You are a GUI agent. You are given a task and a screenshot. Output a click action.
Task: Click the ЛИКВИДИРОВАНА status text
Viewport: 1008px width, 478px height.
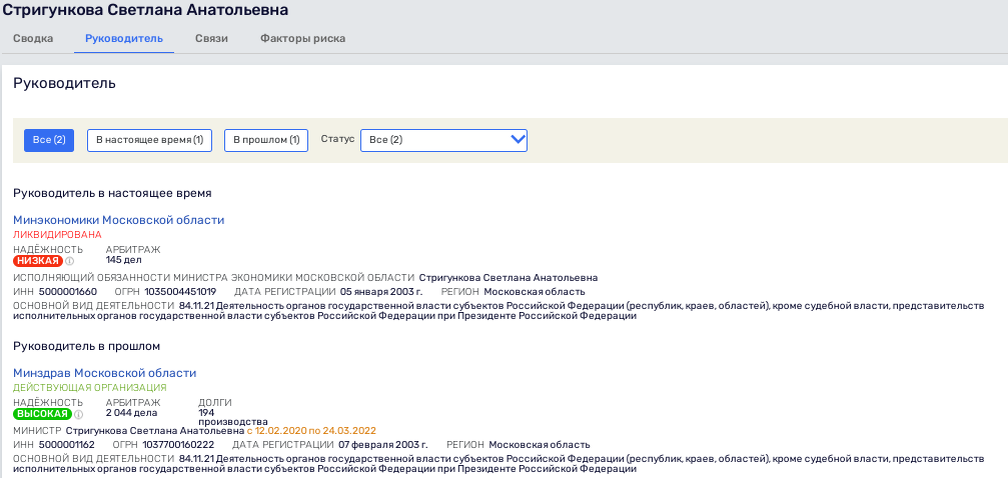click(x=57, y=235)
